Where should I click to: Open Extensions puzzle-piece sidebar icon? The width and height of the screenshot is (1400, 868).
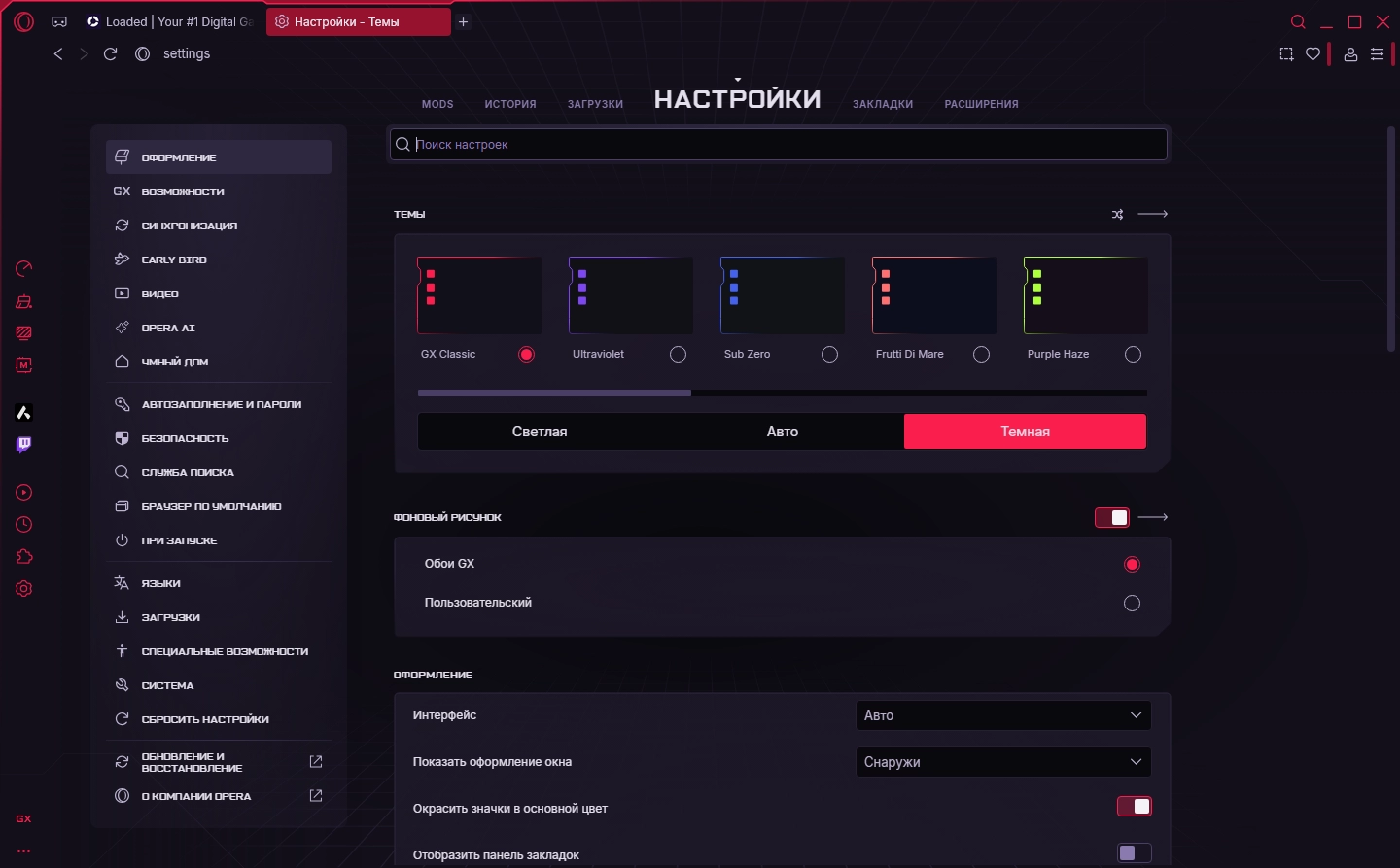(24, 557)
